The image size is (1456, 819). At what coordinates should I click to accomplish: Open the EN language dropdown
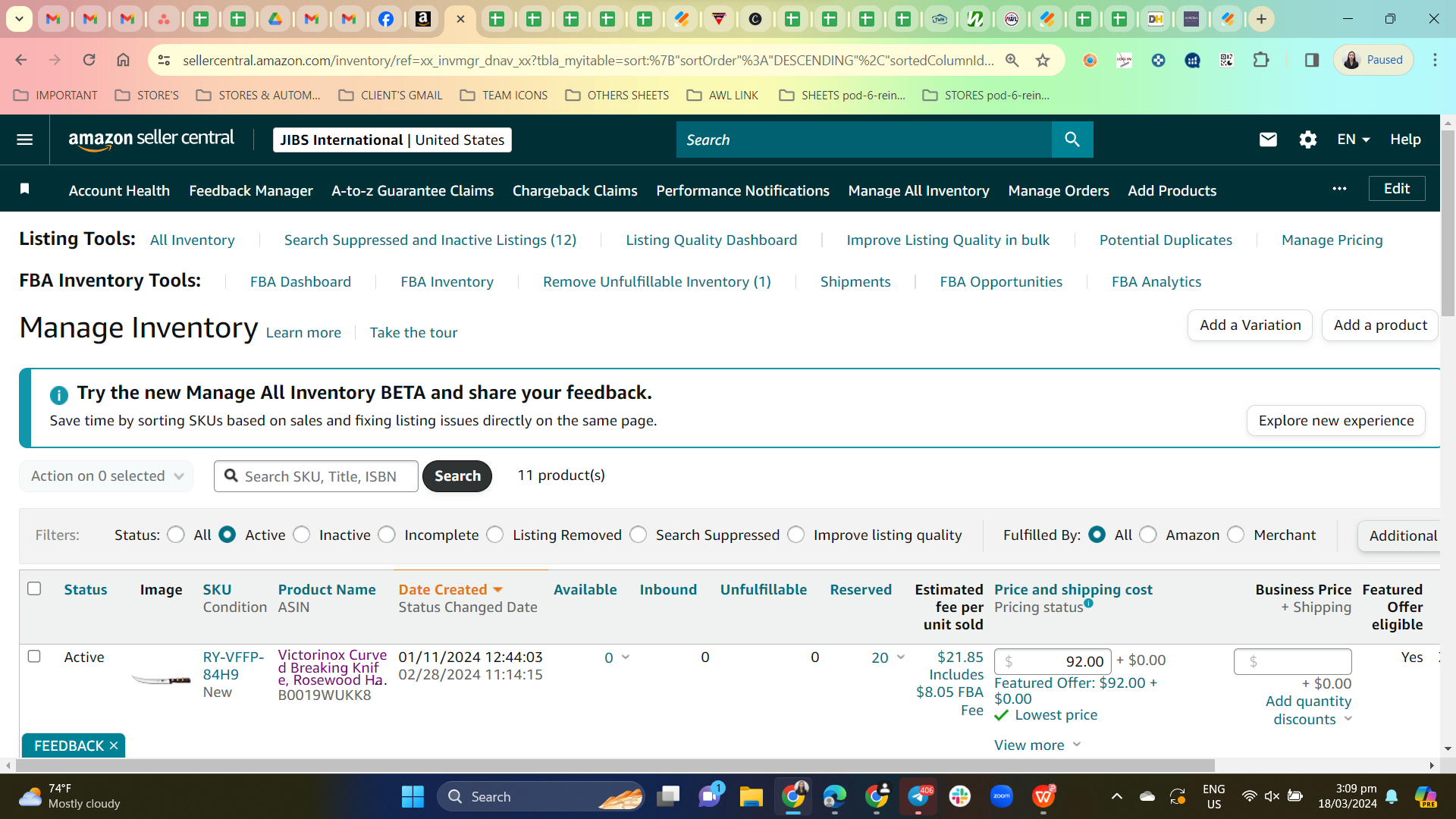[x=1354, y=140]
